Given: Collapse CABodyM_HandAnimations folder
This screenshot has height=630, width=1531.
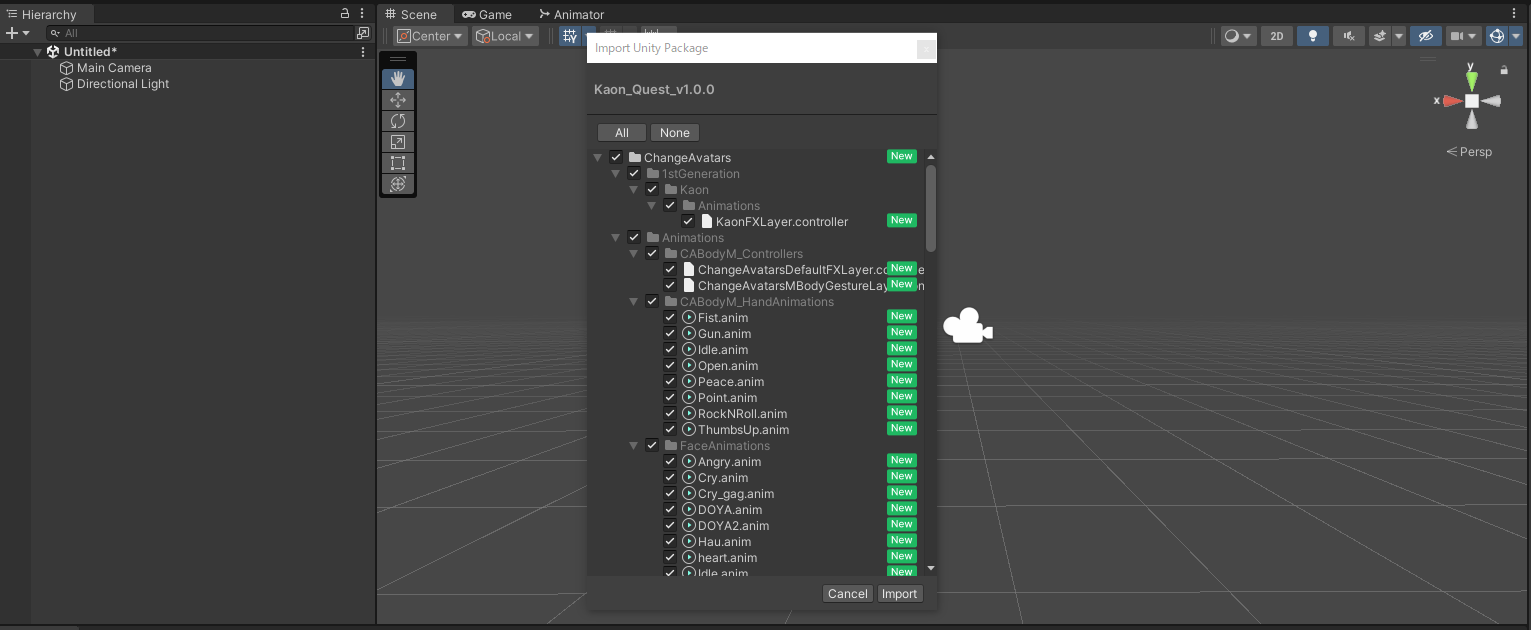Looking at the screenshot, I should 634,302.
